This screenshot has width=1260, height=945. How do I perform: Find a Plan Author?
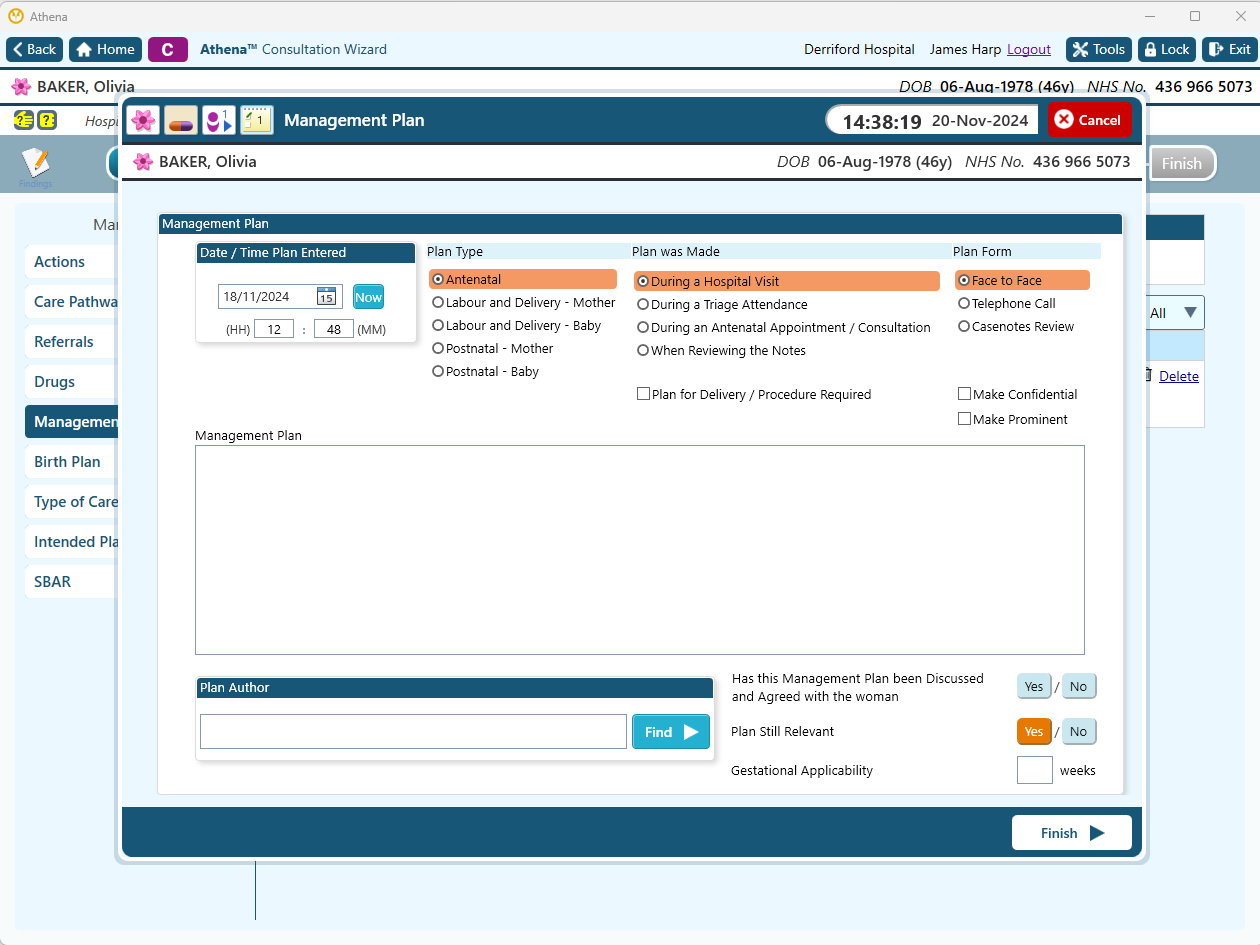coord(671,732)
